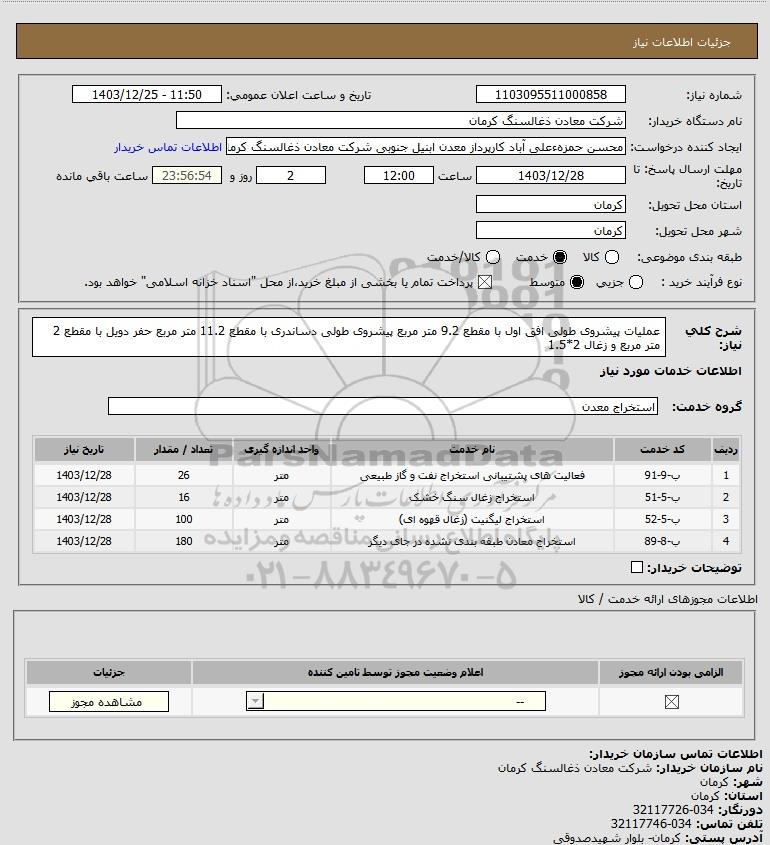Click اطلاعات خدمات مورد نیاز heading
770x845 pixels.
[671, 371]
